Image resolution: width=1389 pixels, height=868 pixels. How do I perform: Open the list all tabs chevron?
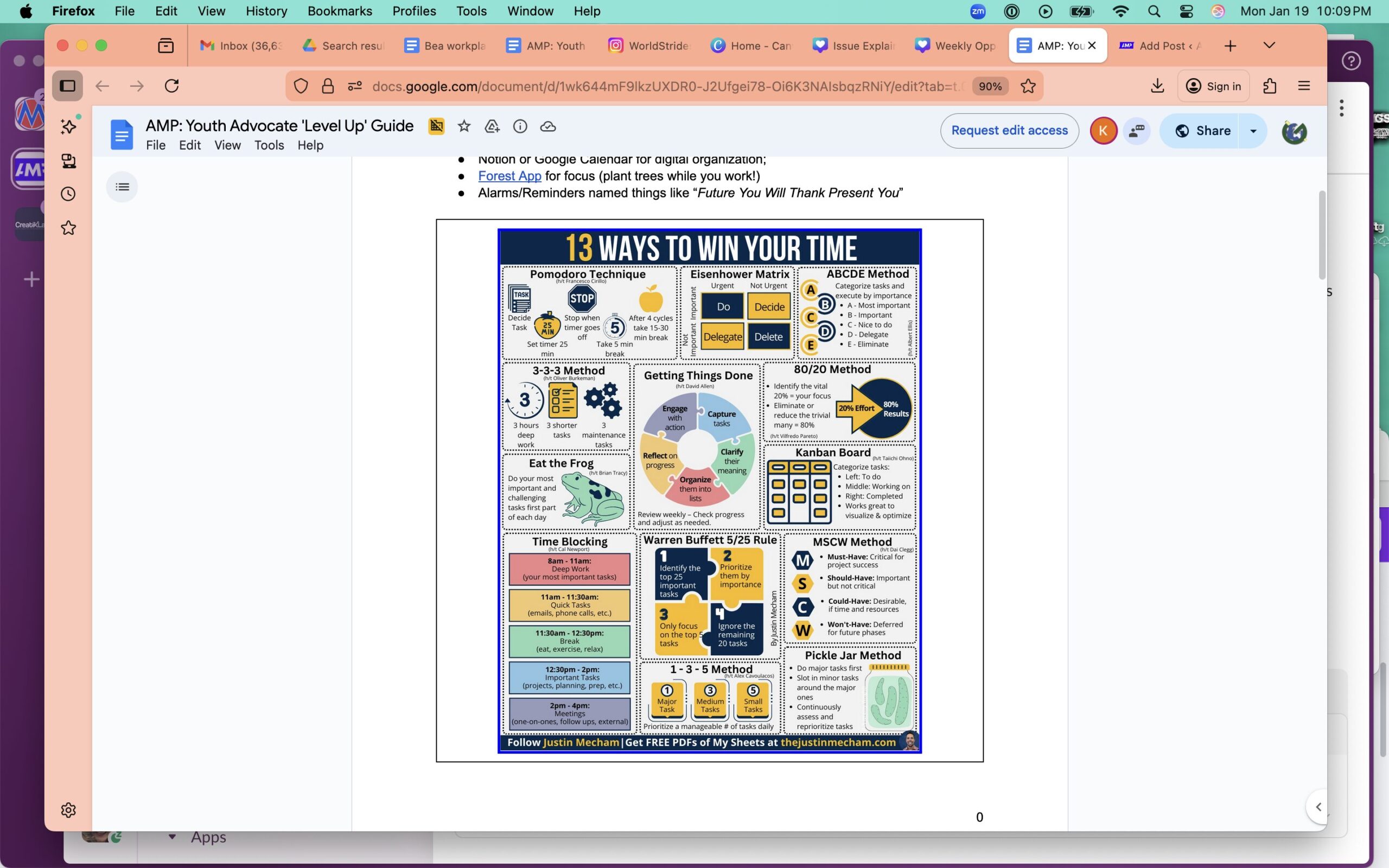pyautogui.click(x=1269, y=46)
